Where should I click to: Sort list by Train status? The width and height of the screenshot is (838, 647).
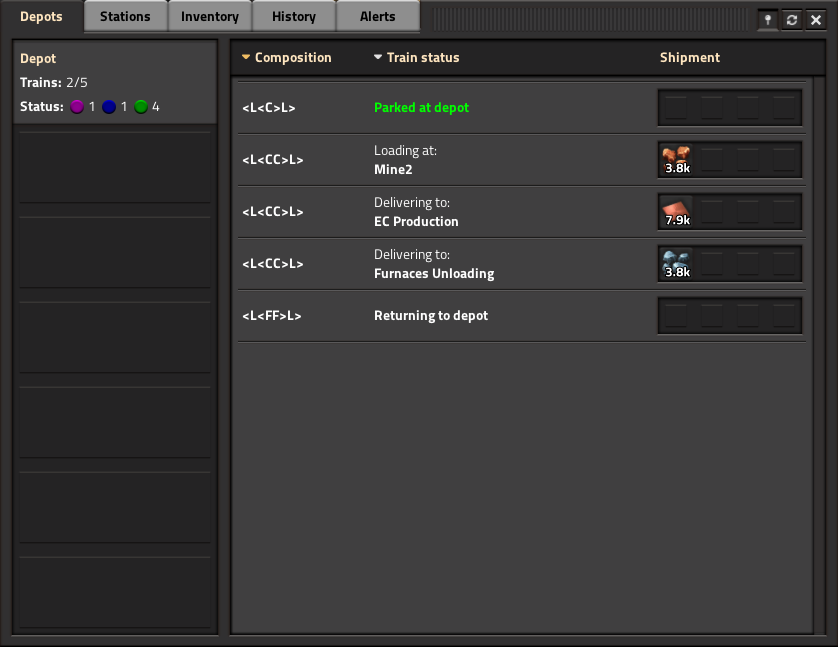(416, 57)
